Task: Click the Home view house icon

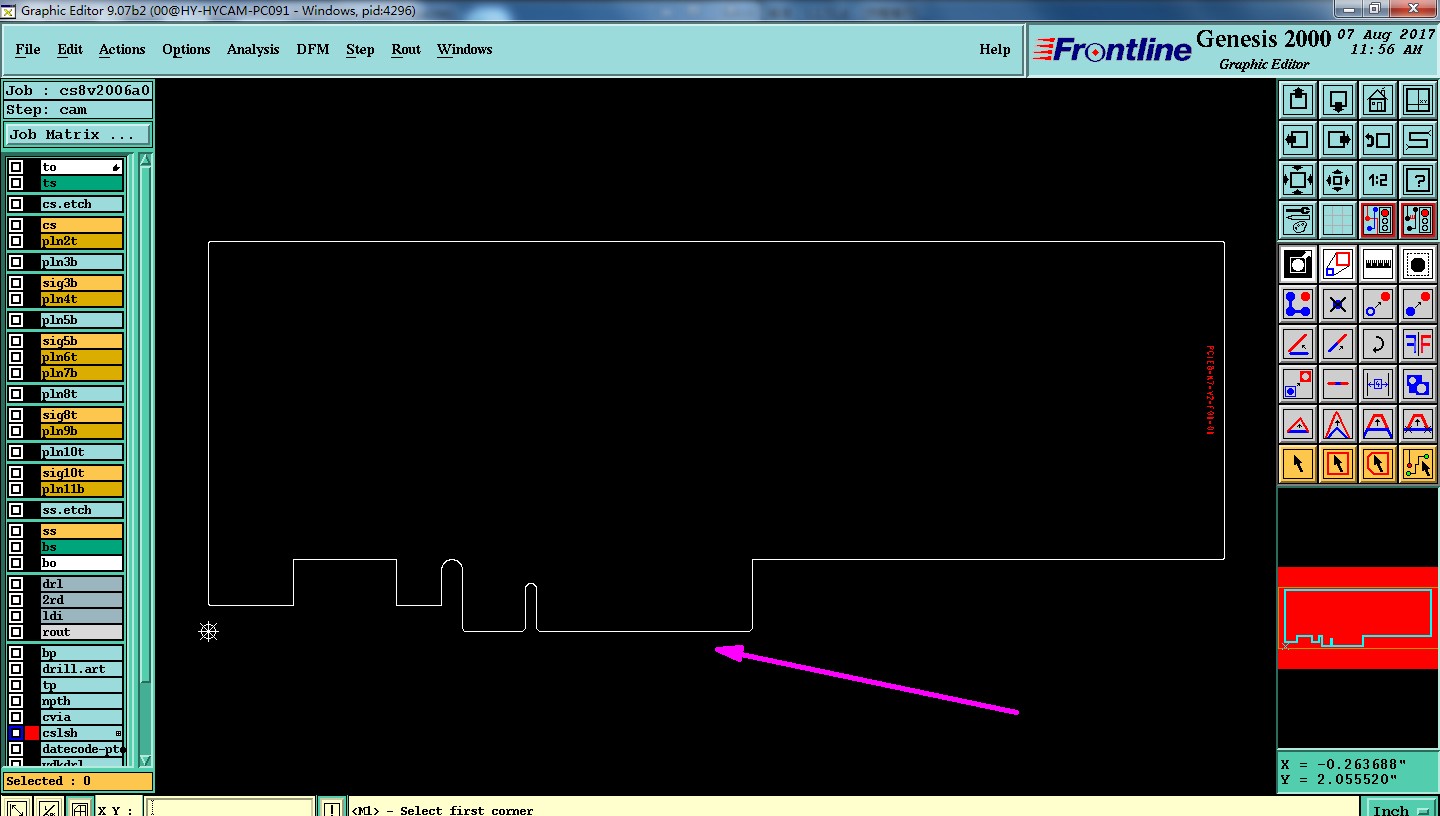Action: (x=1378, y=100)
